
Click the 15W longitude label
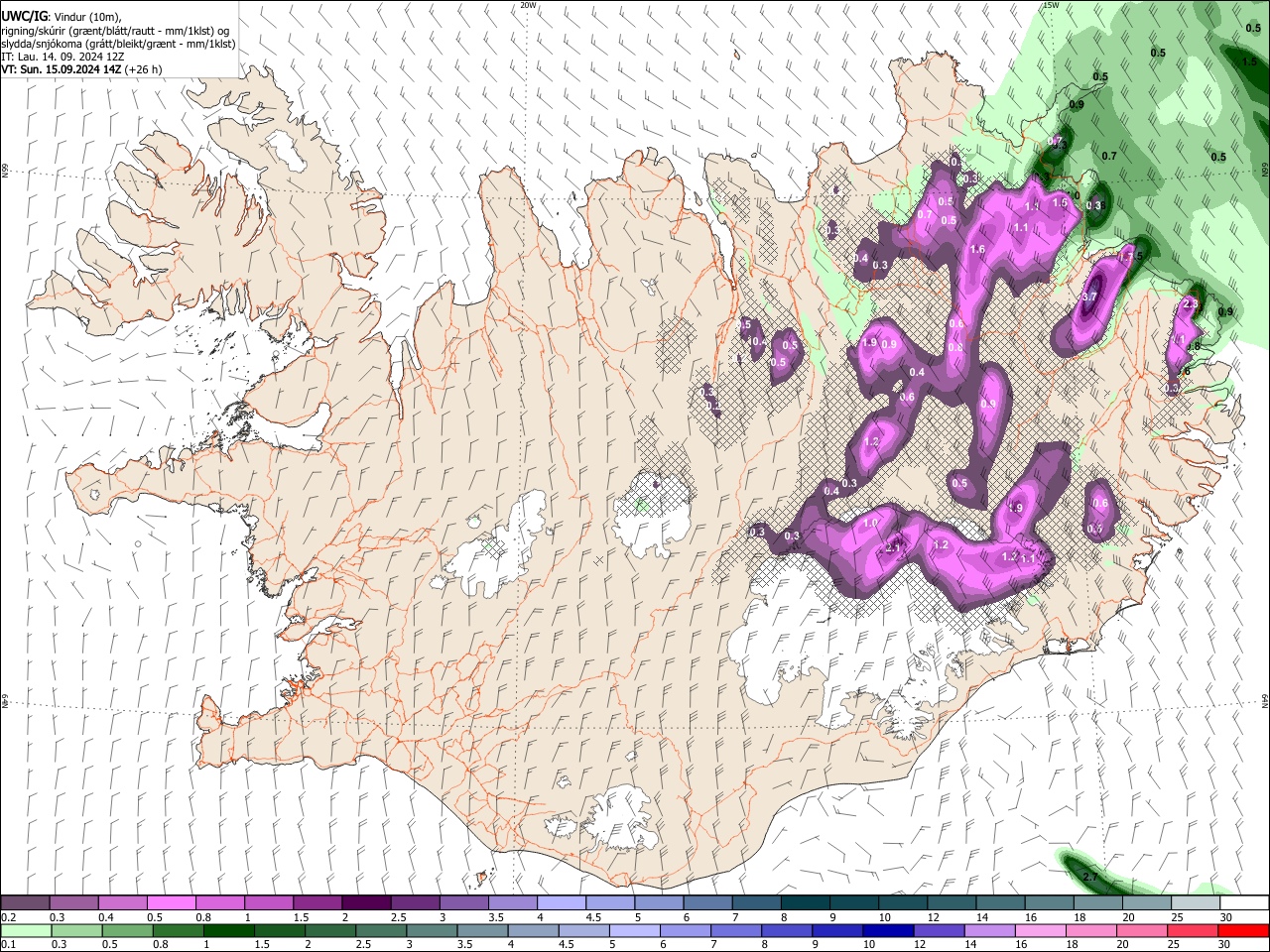[x=1051, y=5]
